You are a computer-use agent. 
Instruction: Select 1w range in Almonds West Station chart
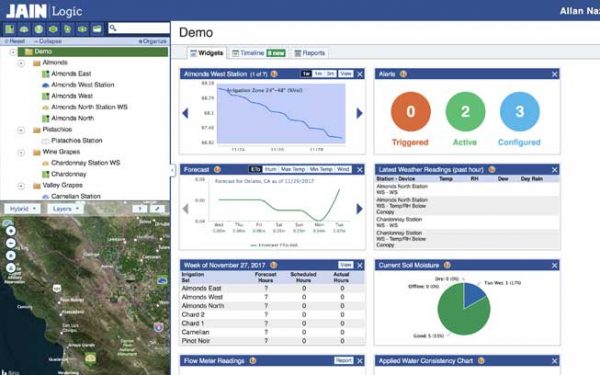point(306,74)
